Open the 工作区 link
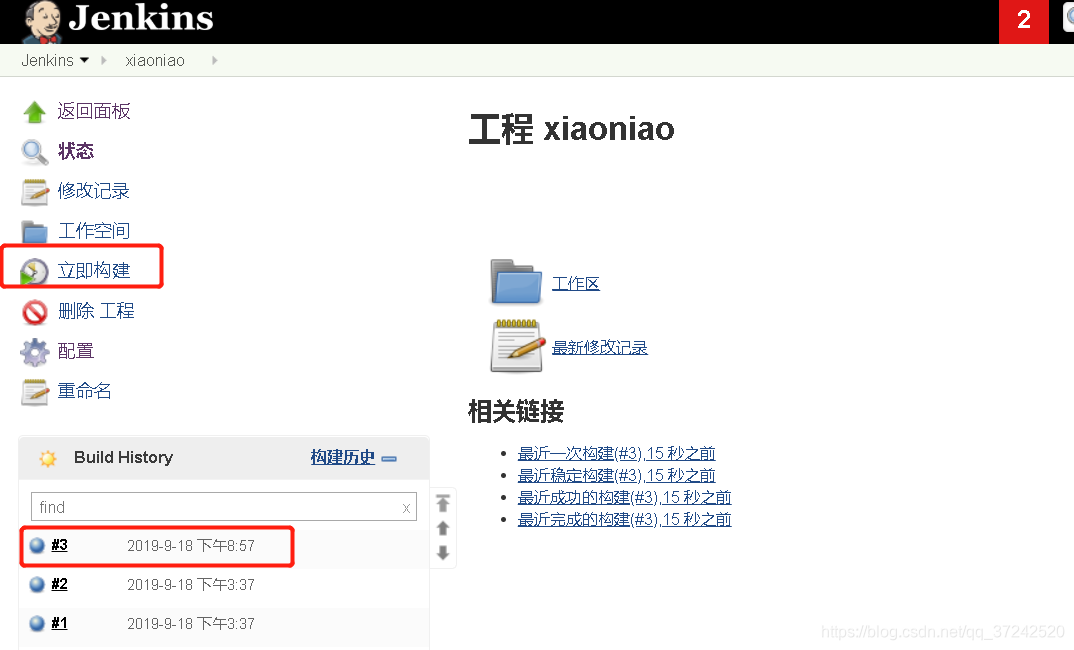 (575, 284)
